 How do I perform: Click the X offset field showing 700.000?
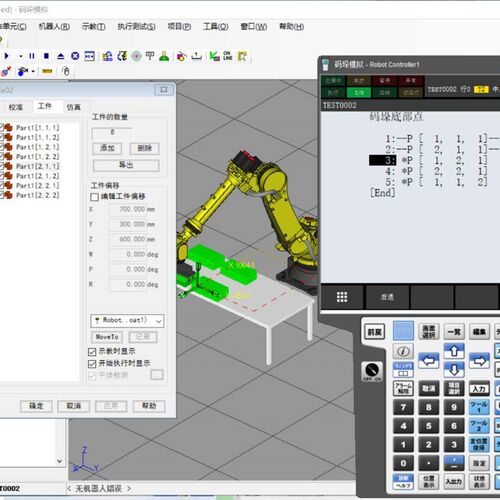coord(128,209)
